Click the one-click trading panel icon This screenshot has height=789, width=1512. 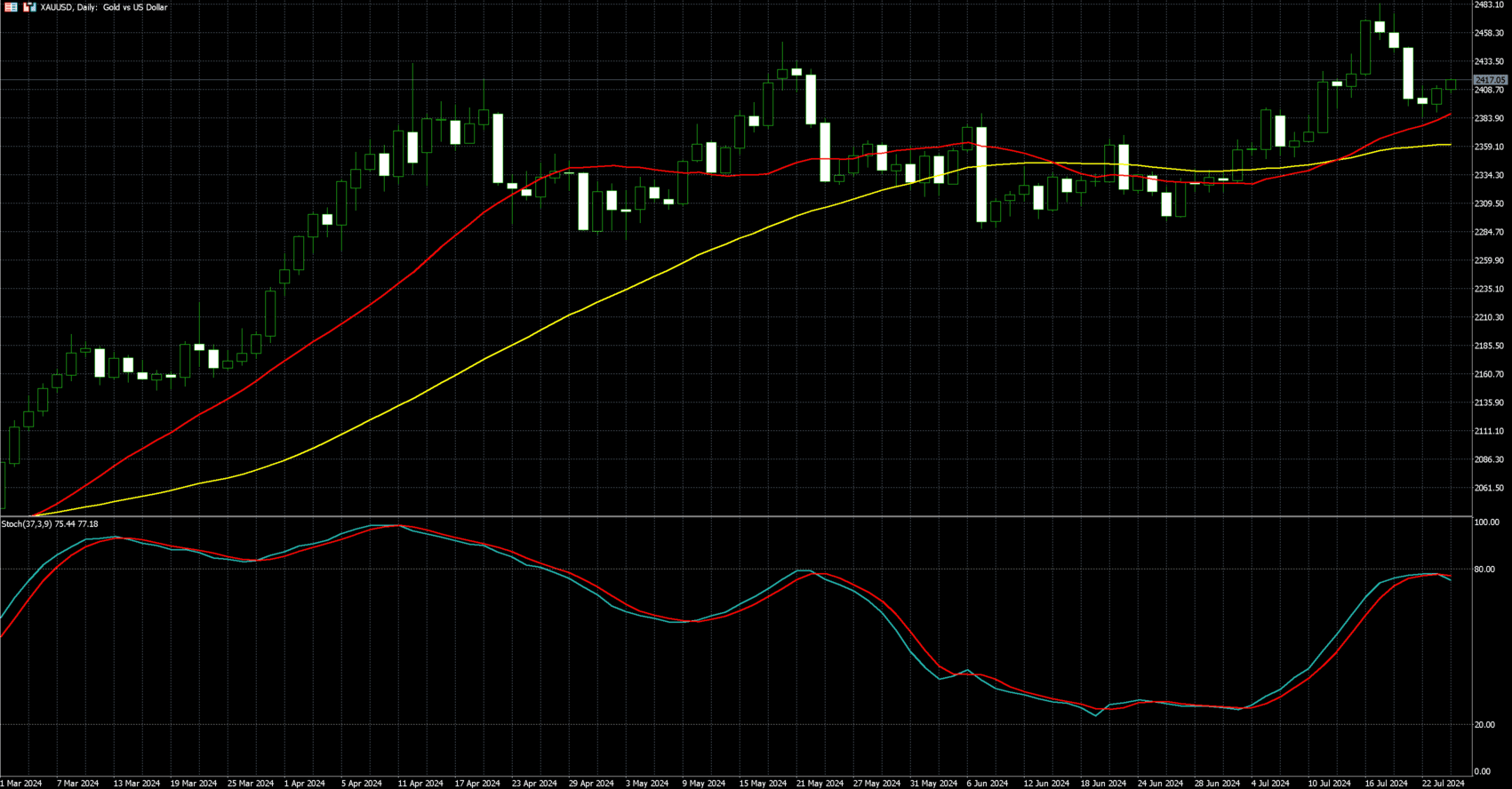point(12,7)
